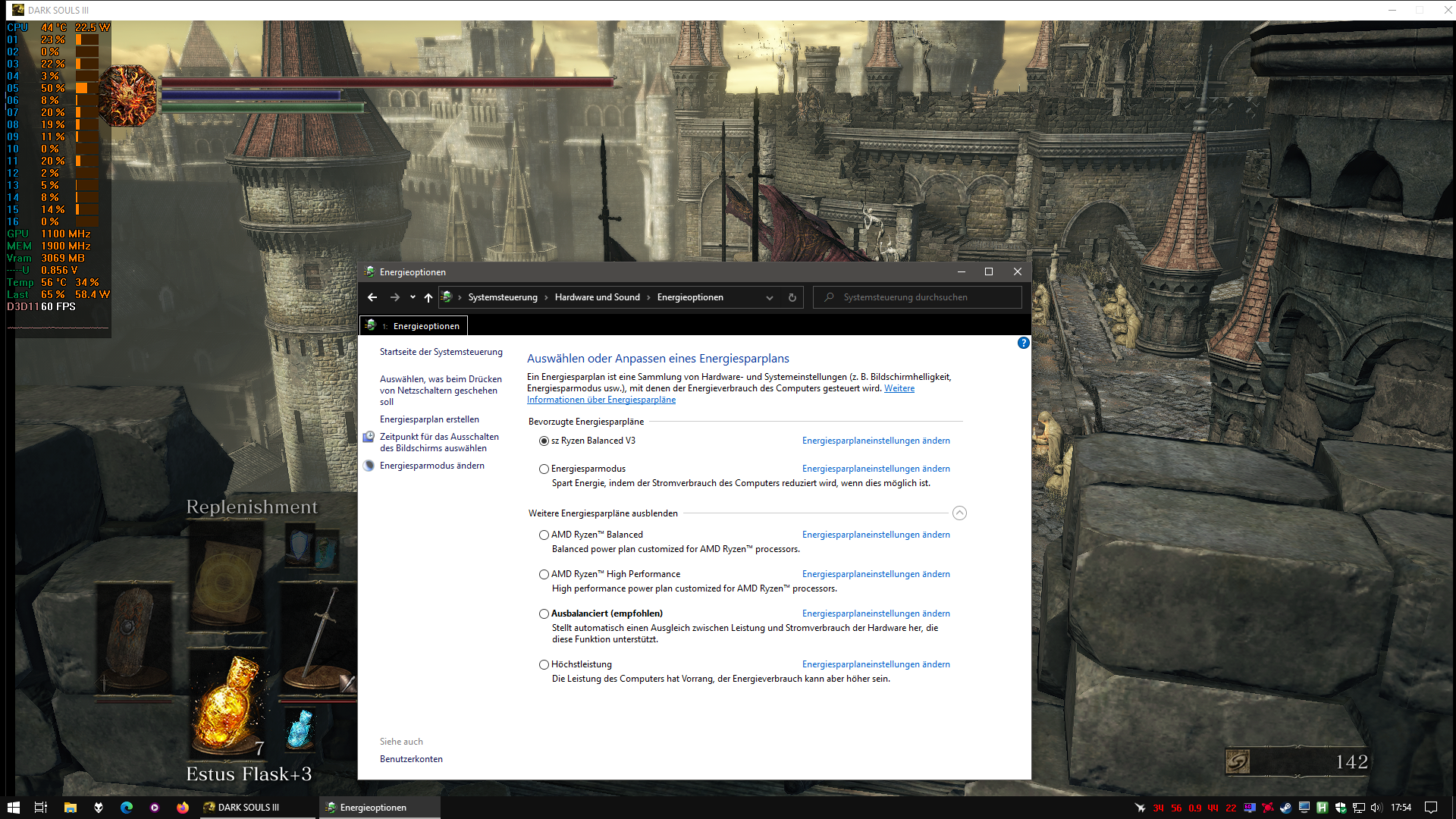Click the Steam tray icon

pyautogui.click(x=1285, y=808)
